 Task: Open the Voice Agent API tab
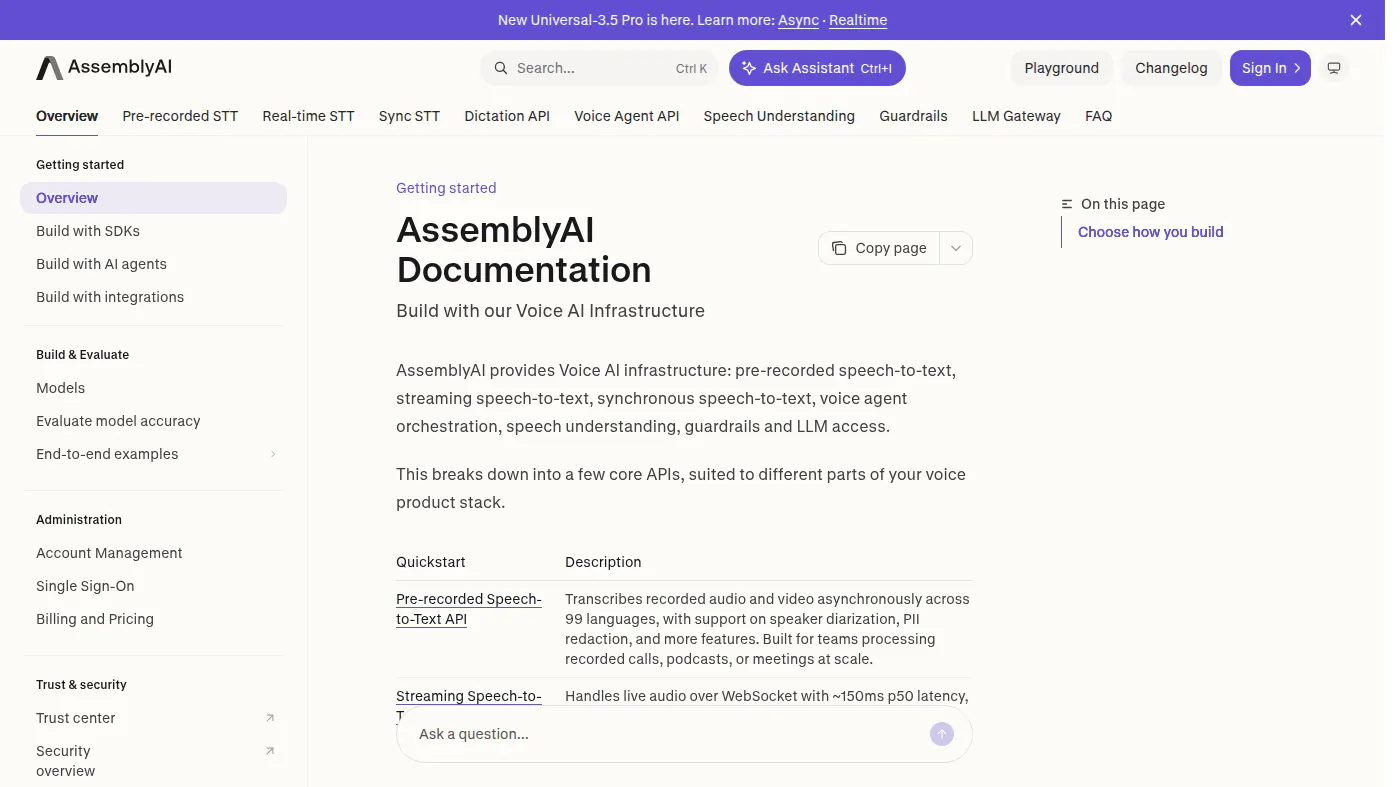[627, 116]
